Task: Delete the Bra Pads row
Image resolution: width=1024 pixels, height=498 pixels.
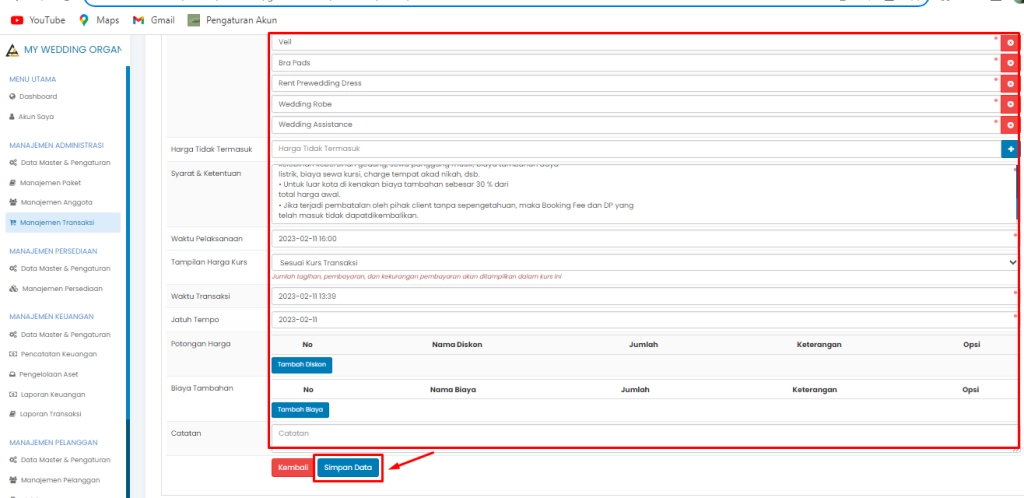Action: [x=1010, y=63]
